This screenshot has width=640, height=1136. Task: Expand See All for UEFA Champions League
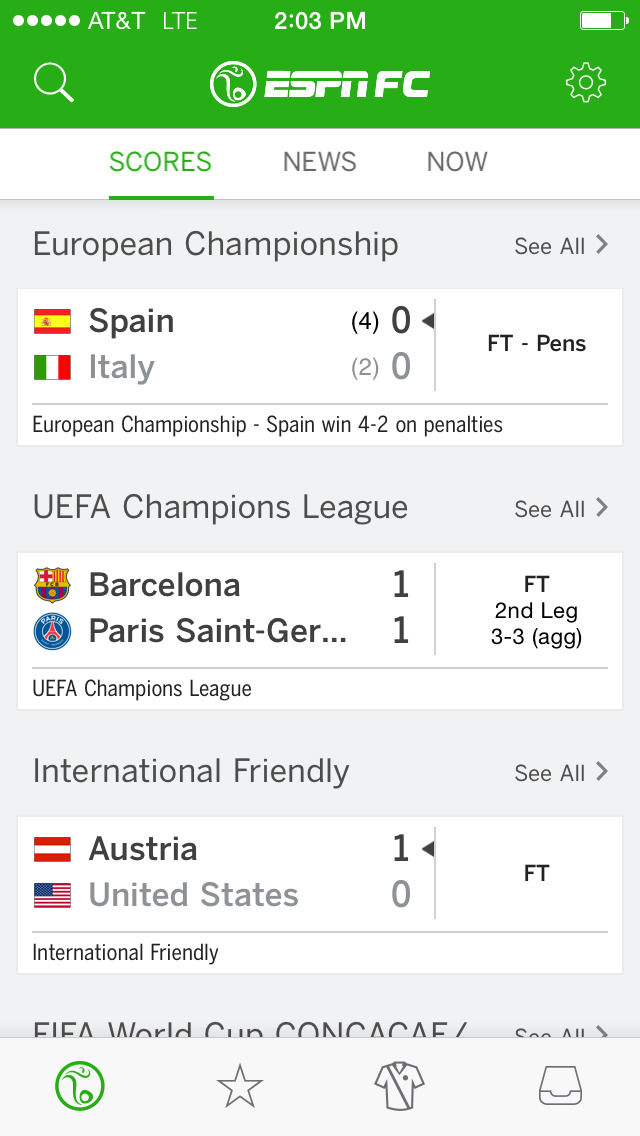click(561, 508)
